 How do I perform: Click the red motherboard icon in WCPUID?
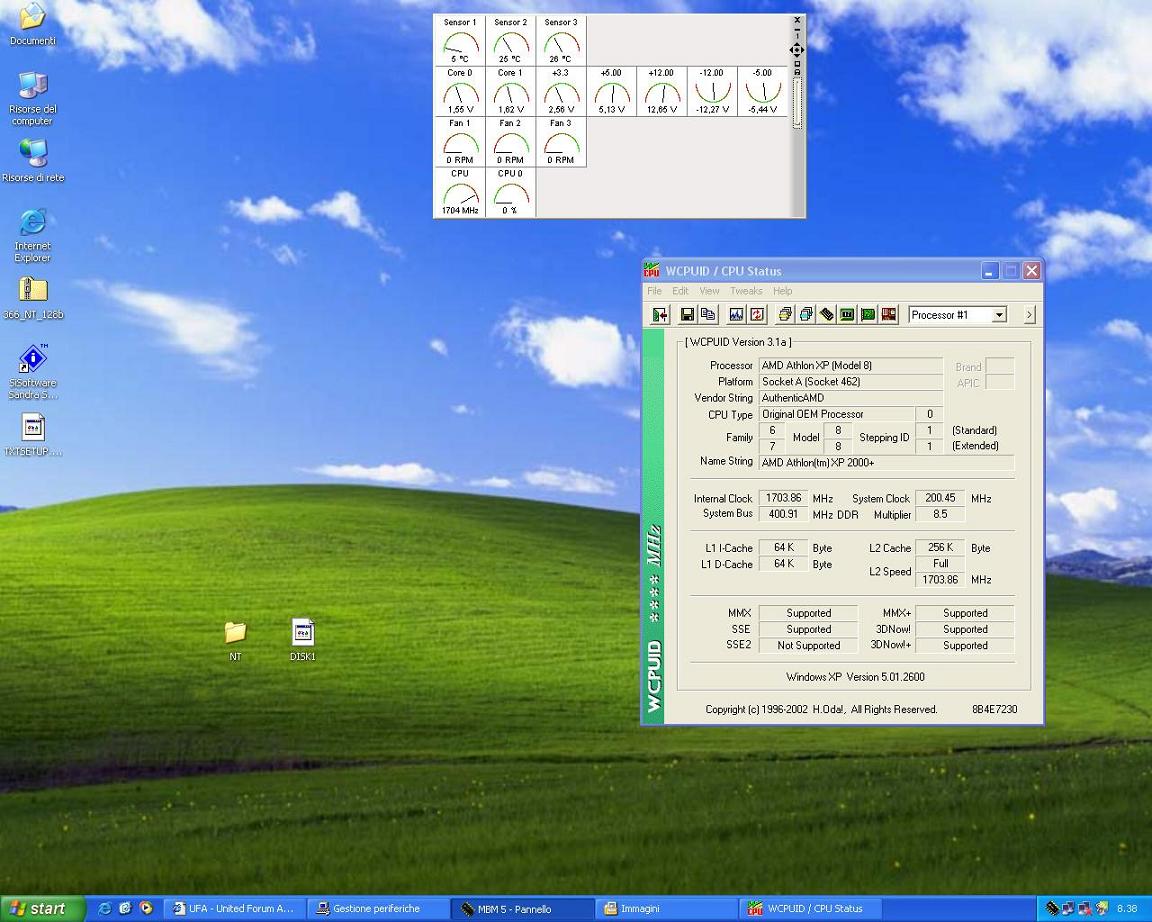889,315
